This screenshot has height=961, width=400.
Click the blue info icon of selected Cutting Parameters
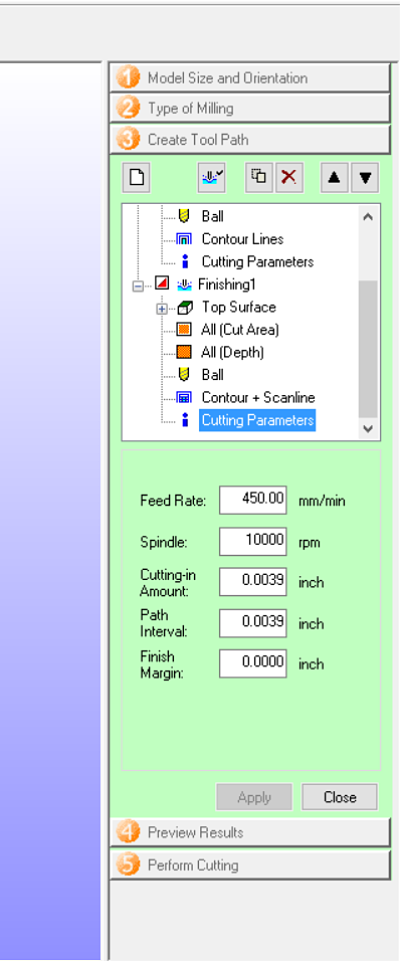click(186, 420)
